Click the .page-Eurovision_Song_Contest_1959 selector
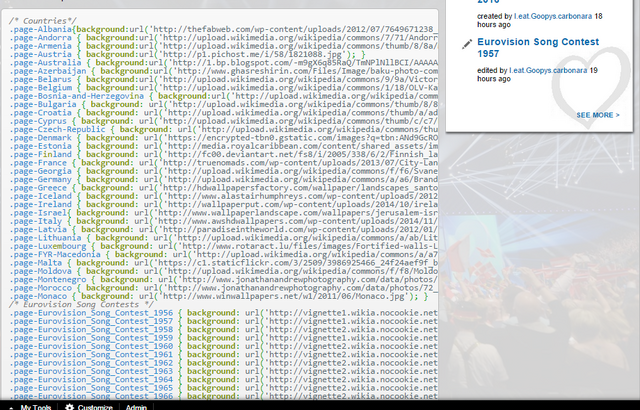This screenshot has height=410, width=640. coord(91,338)
